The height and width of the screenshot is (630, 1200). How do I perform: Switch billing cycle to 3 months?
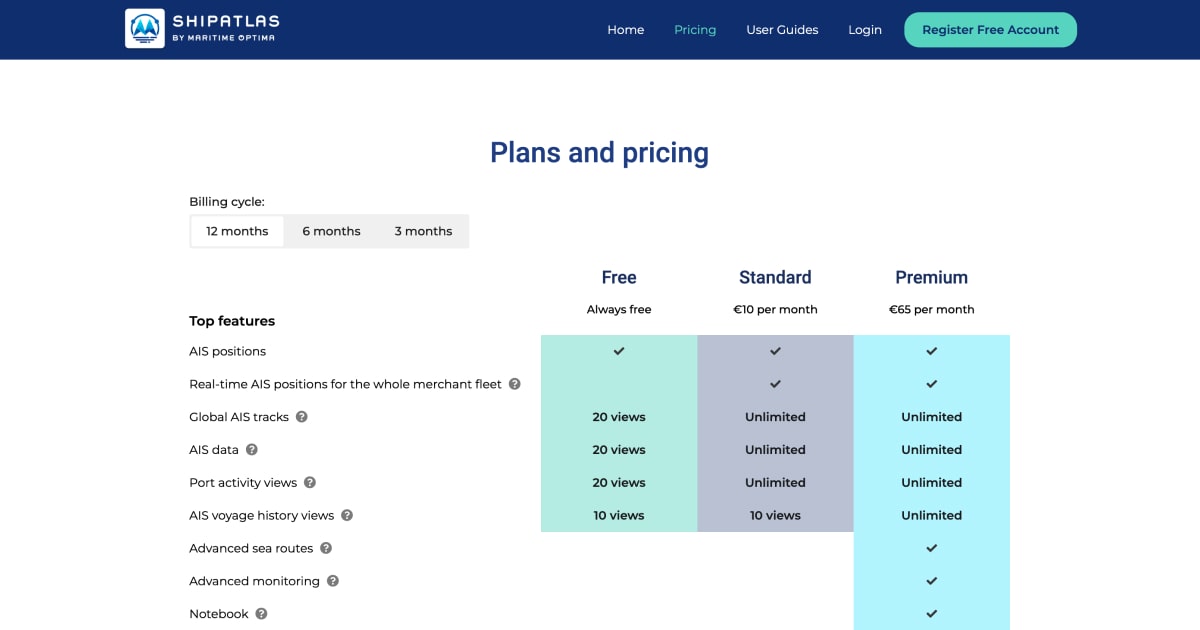coord(423,231)
